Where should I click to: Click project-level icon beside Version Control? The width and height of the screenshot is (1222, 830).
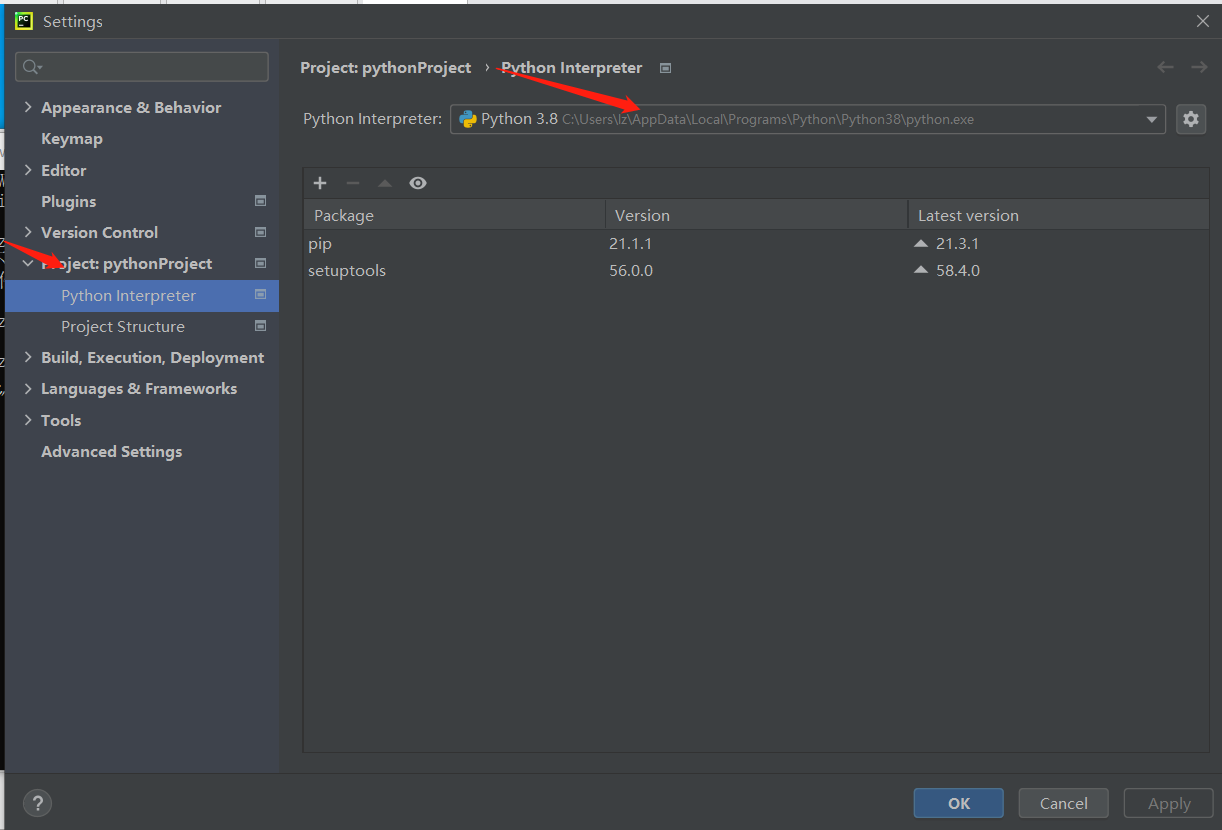tap(261, 232)
